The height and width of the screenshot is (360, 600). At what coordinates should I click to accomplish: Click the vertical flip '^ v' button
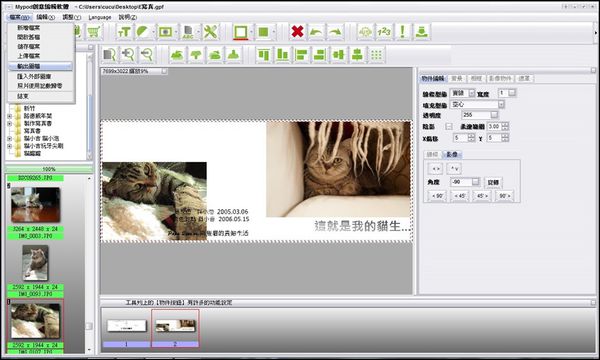point(454,168)
